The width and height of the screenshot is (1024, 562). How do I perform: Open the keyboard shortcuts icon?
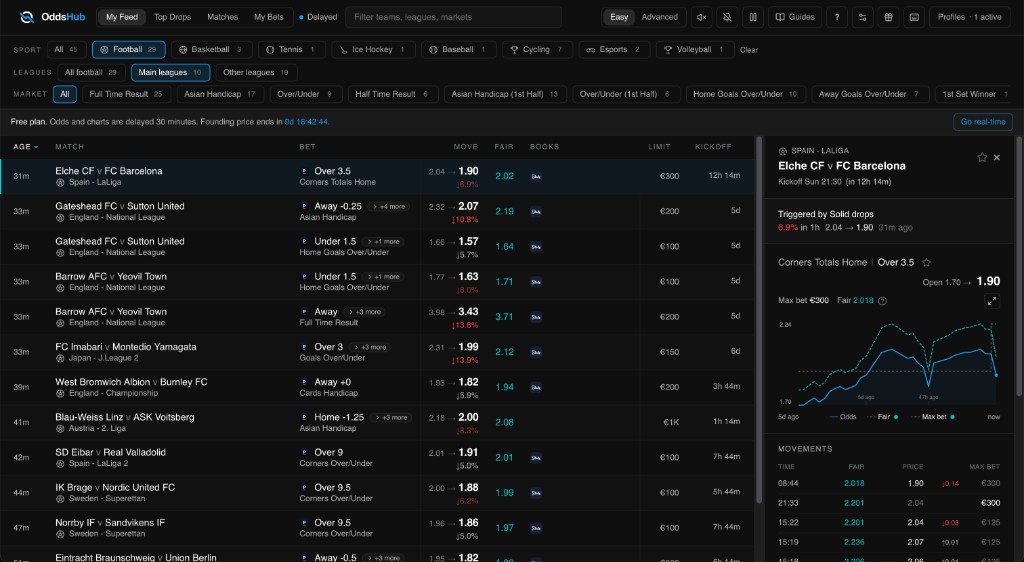pos(914,17)
